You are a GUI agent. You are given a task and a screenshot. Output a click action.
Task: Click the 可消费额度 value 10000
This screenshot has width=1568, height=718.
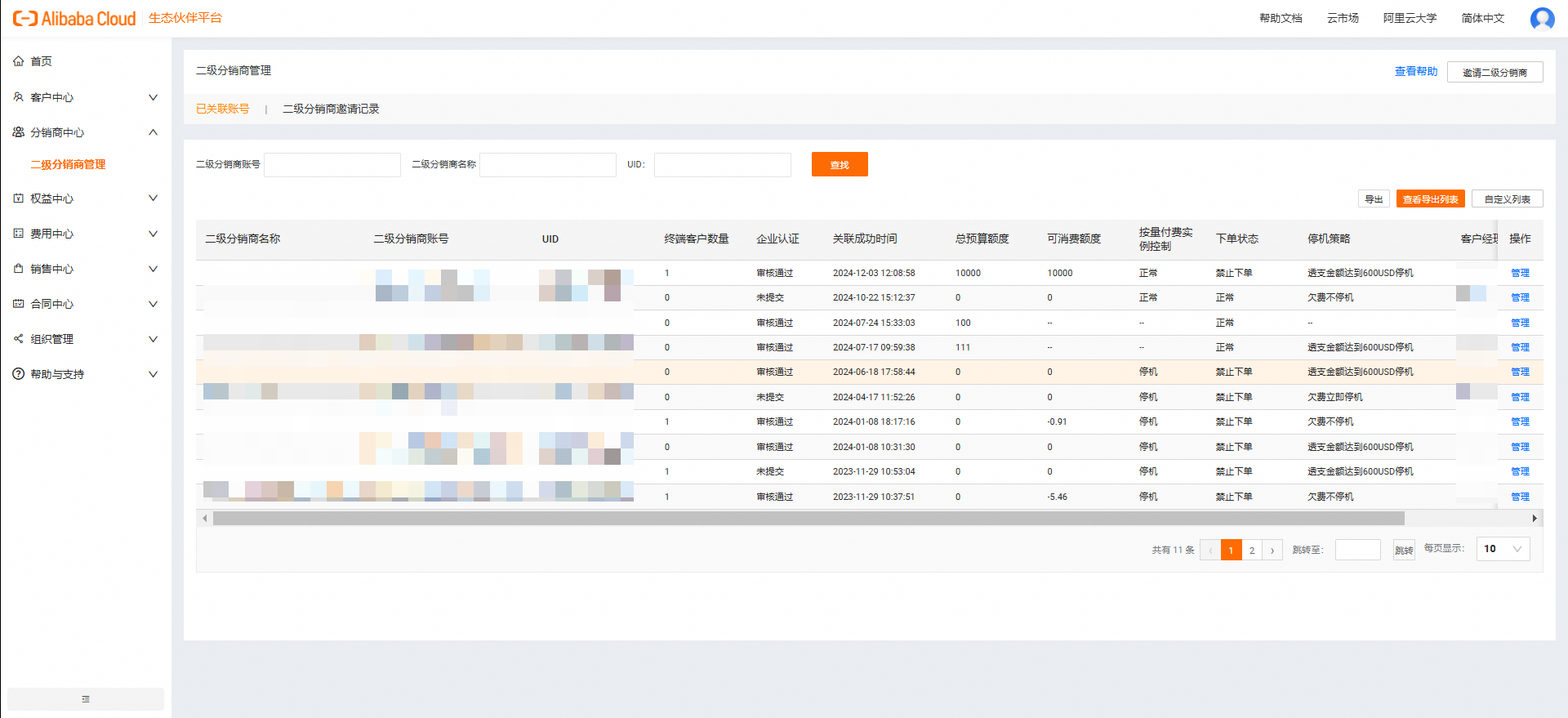pyautogui.click(x=1060, y=274)
